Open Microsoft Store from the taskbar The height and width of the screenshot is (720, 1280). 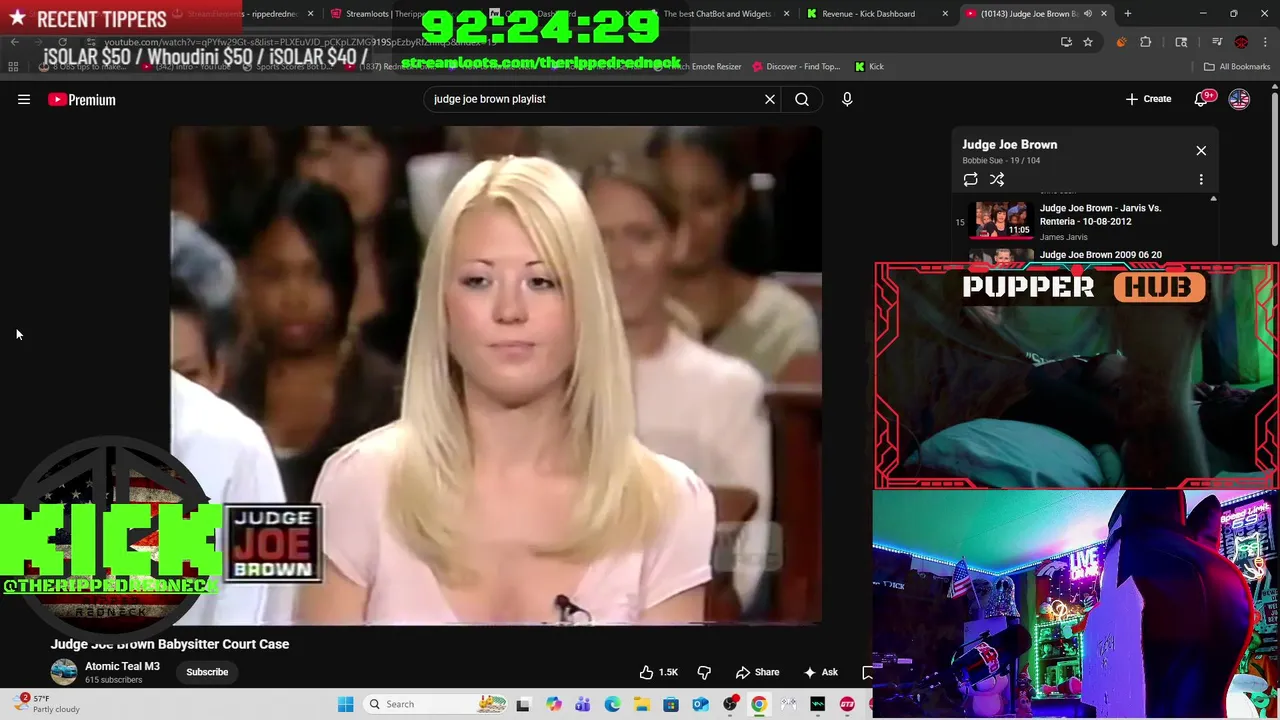[x=671, y=704]
